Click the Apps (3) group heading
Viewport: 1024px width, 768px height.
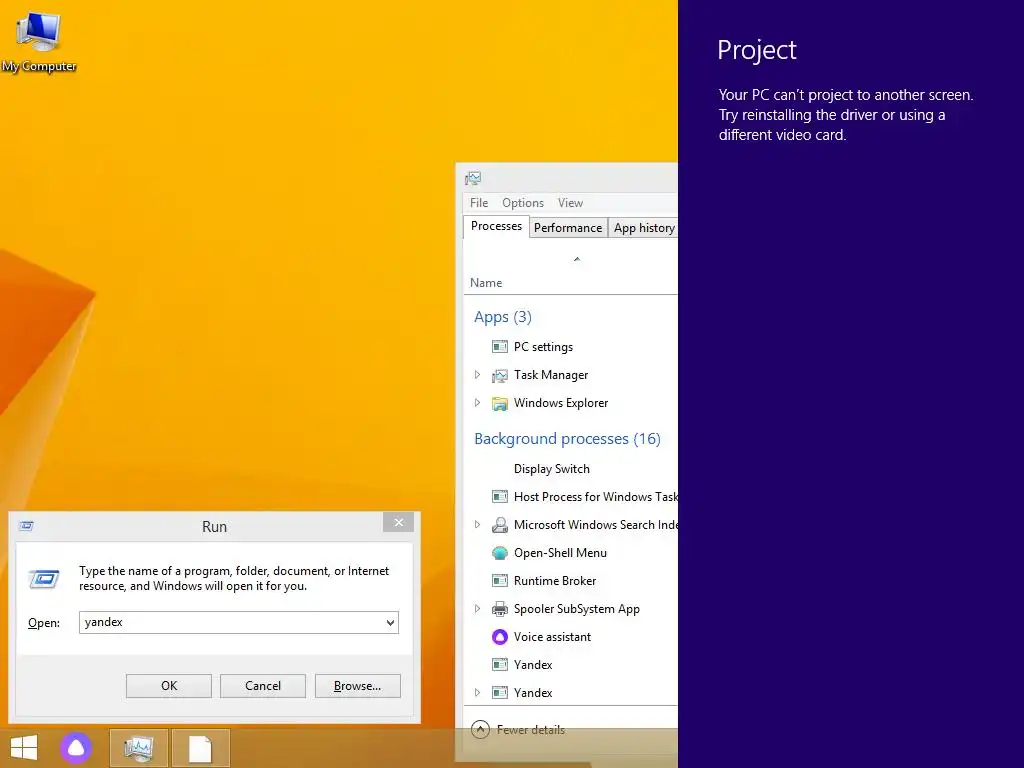503,317
